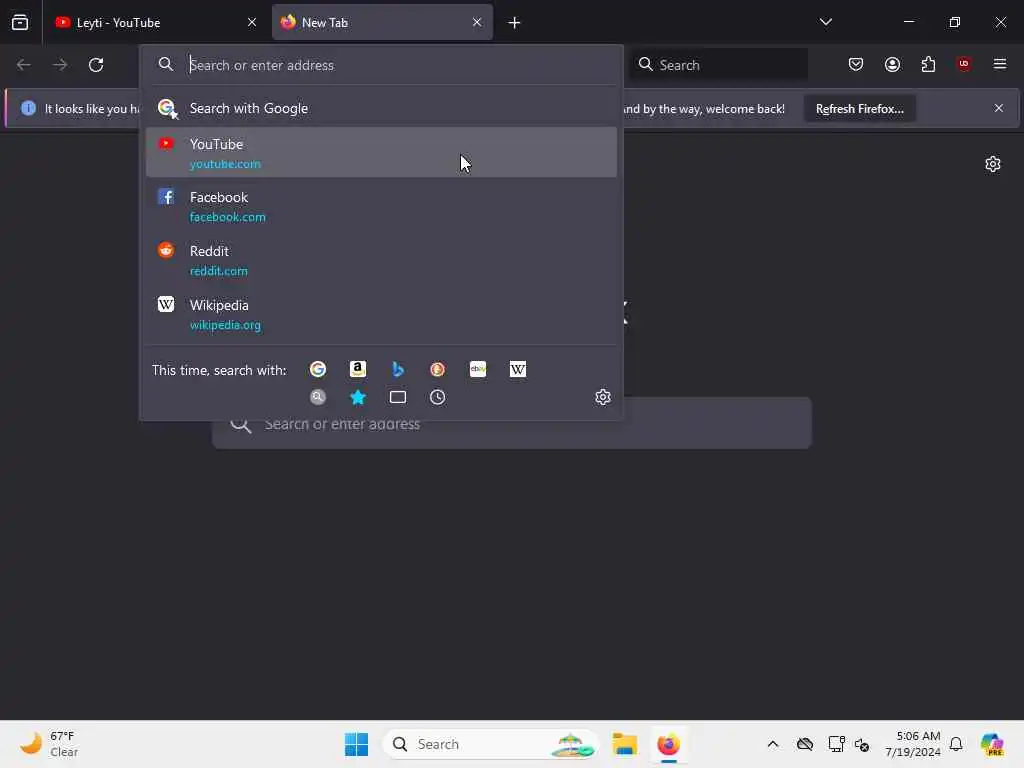Search history with the clock icon
1024x768 pixels.
pyautogui.click(x=438, y=397)
